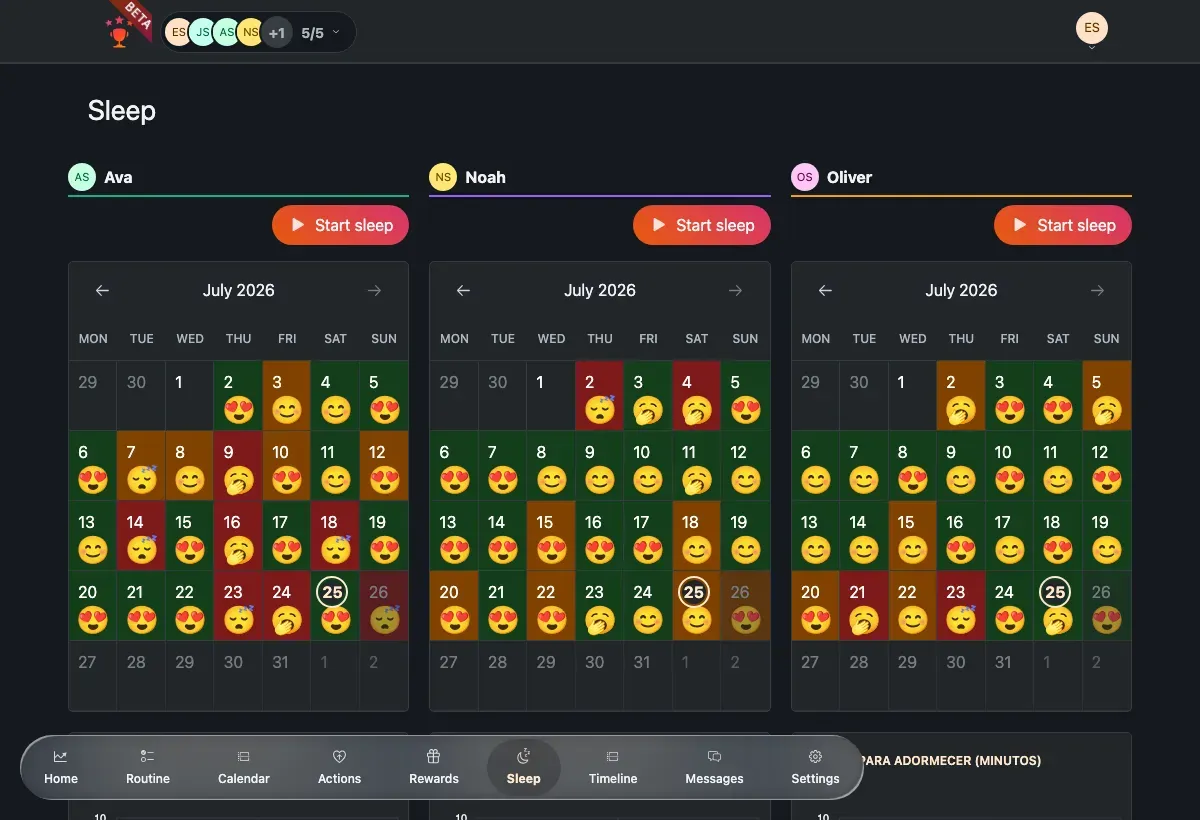
Task: Open July 18 in Ava's calendar
Action: (x=335, y=536)
